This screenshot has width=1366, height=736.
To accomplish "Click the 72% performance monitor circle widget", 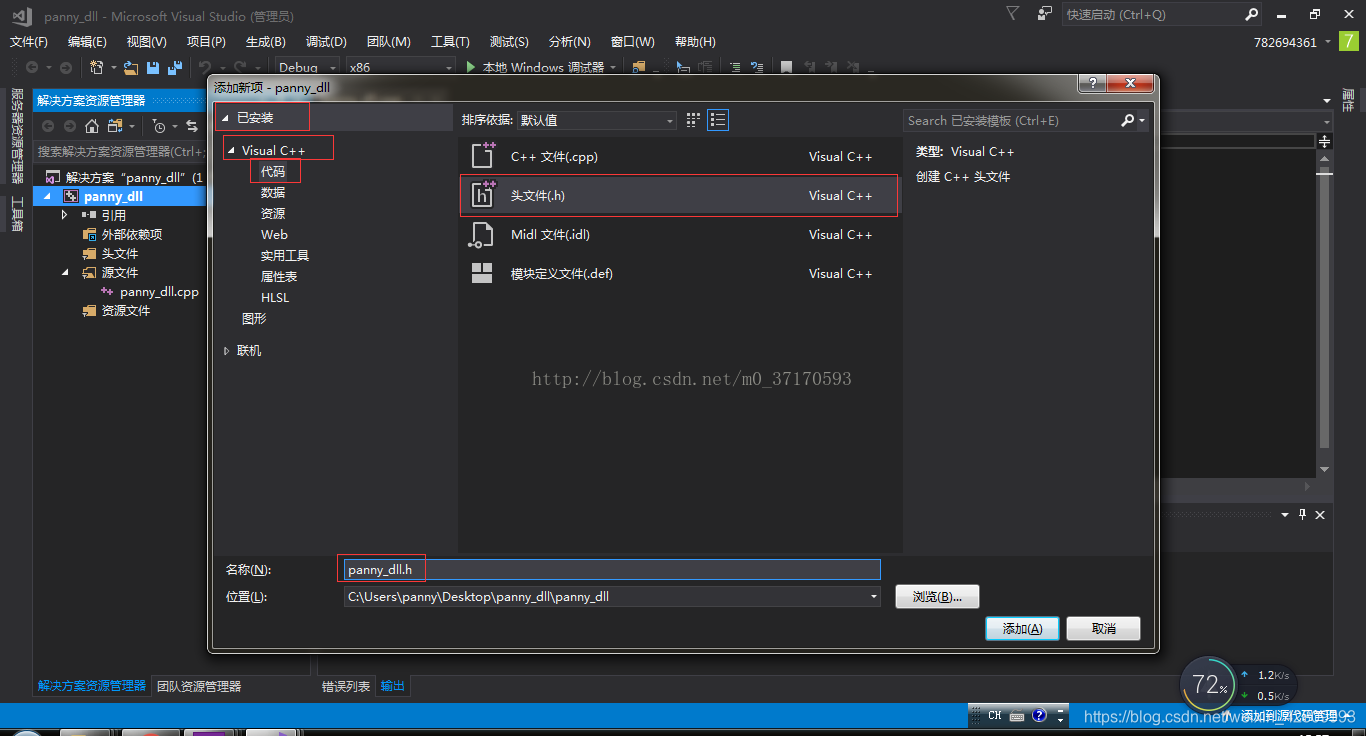I will [1208, 684].
